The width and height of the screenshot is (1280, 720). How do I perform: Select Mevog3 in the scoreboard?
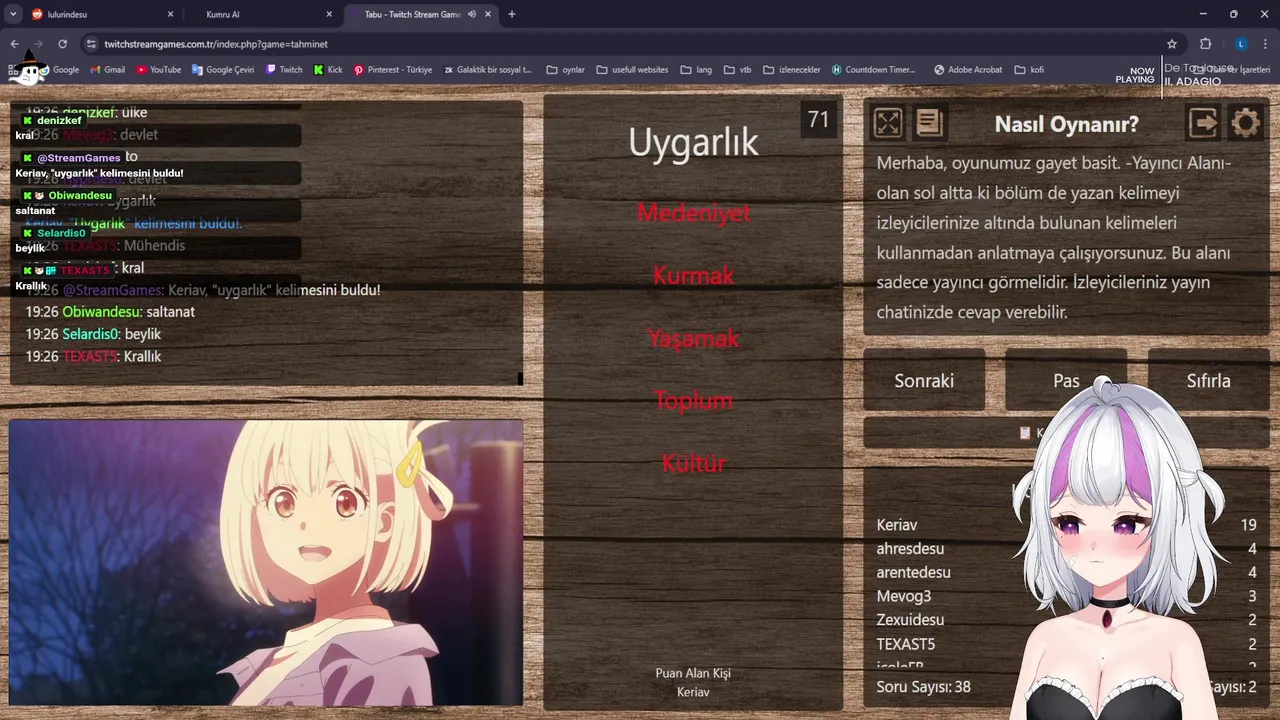903,596
